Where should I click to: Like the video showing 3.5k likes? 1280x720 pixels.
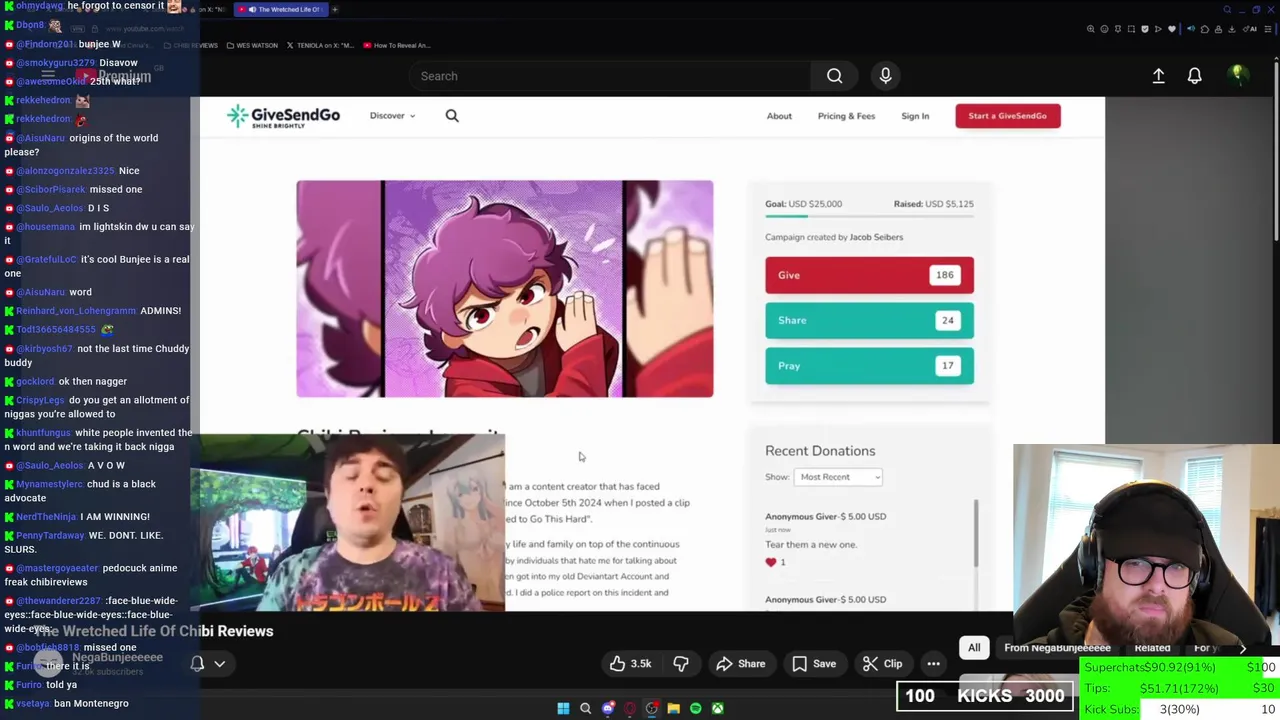coord(630,664)
